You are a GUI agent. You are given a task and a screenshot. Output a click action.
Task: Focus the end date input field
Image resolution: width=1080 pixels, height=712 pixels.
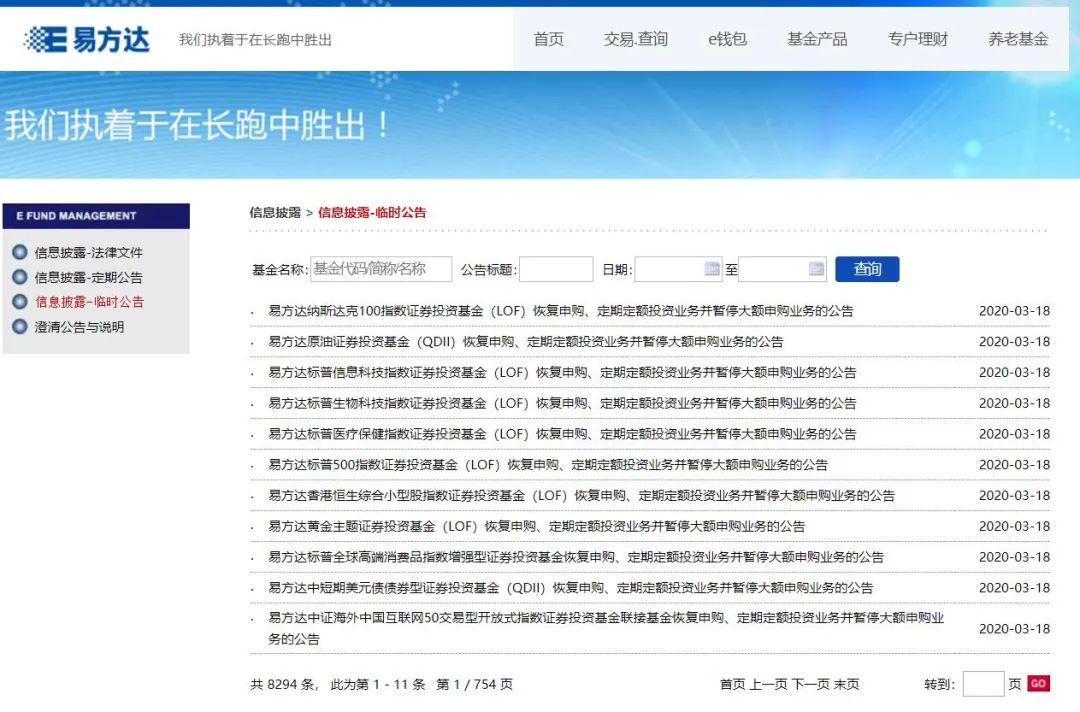[782, 269]
